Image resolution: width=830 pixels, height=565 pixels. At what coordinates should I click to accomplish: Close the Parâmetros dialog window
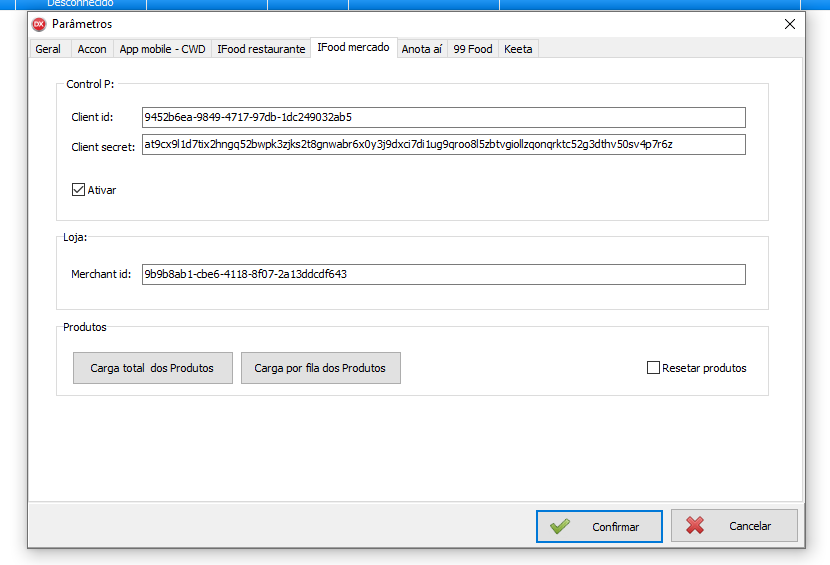[790, 24]
